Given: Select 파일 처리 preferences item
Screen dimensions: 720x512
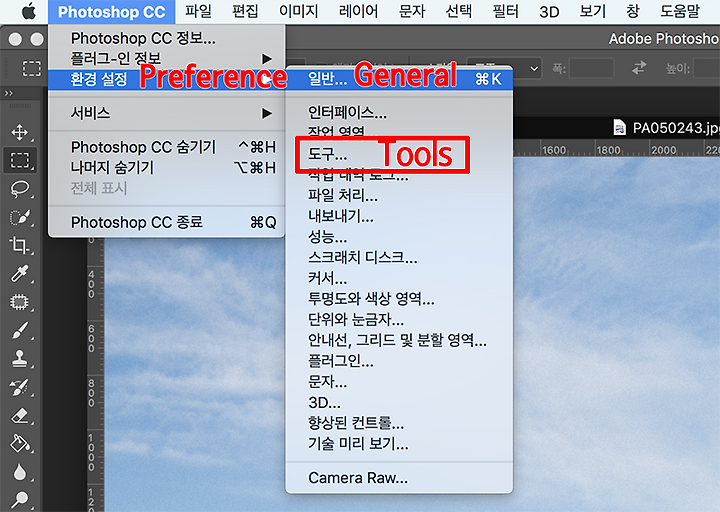Looking at the screenshot, I should pos(399,196).
